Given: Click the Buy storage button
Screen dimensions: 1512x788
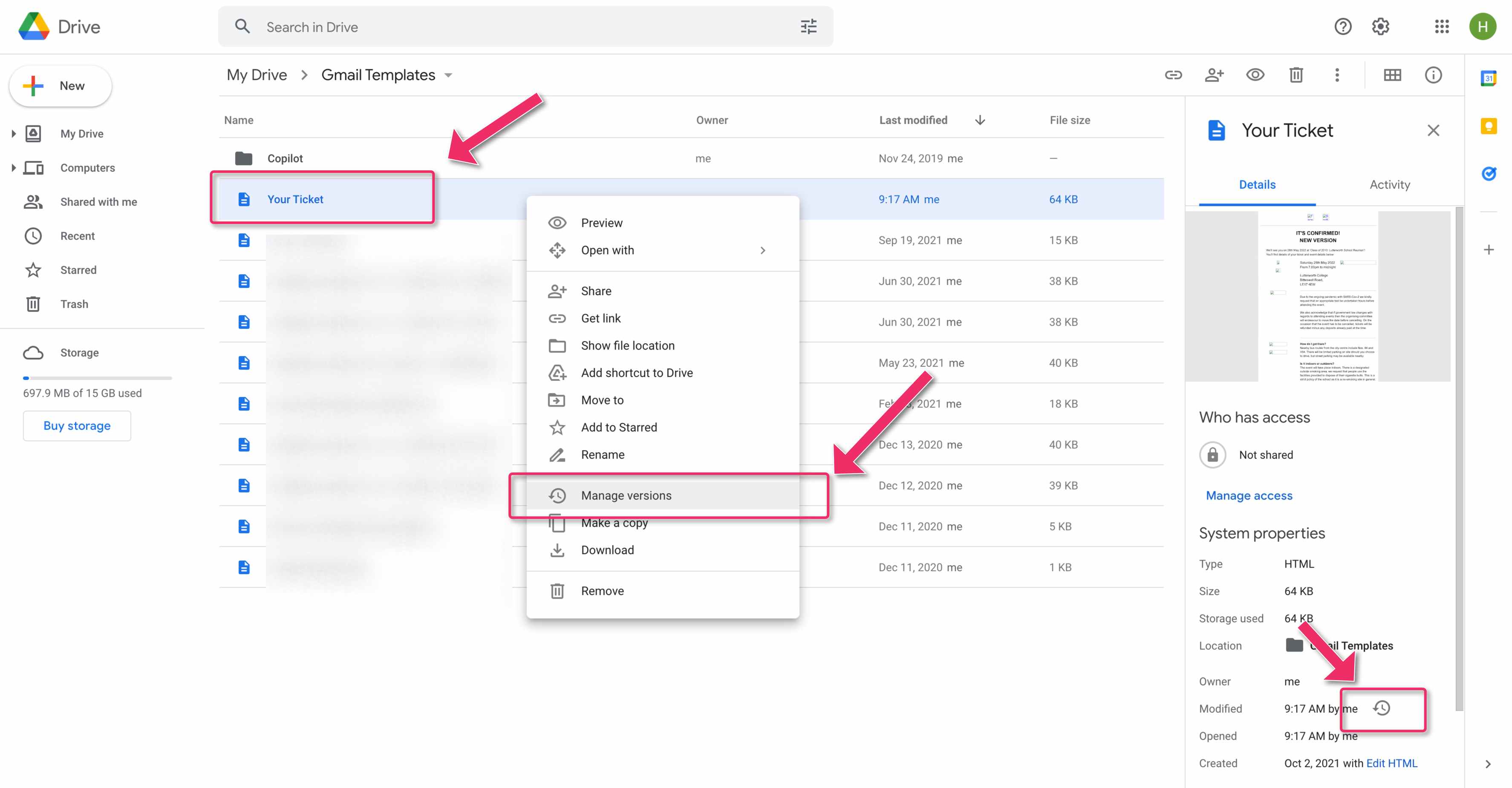Looking at the screenshot, I should tap(77, 426).
